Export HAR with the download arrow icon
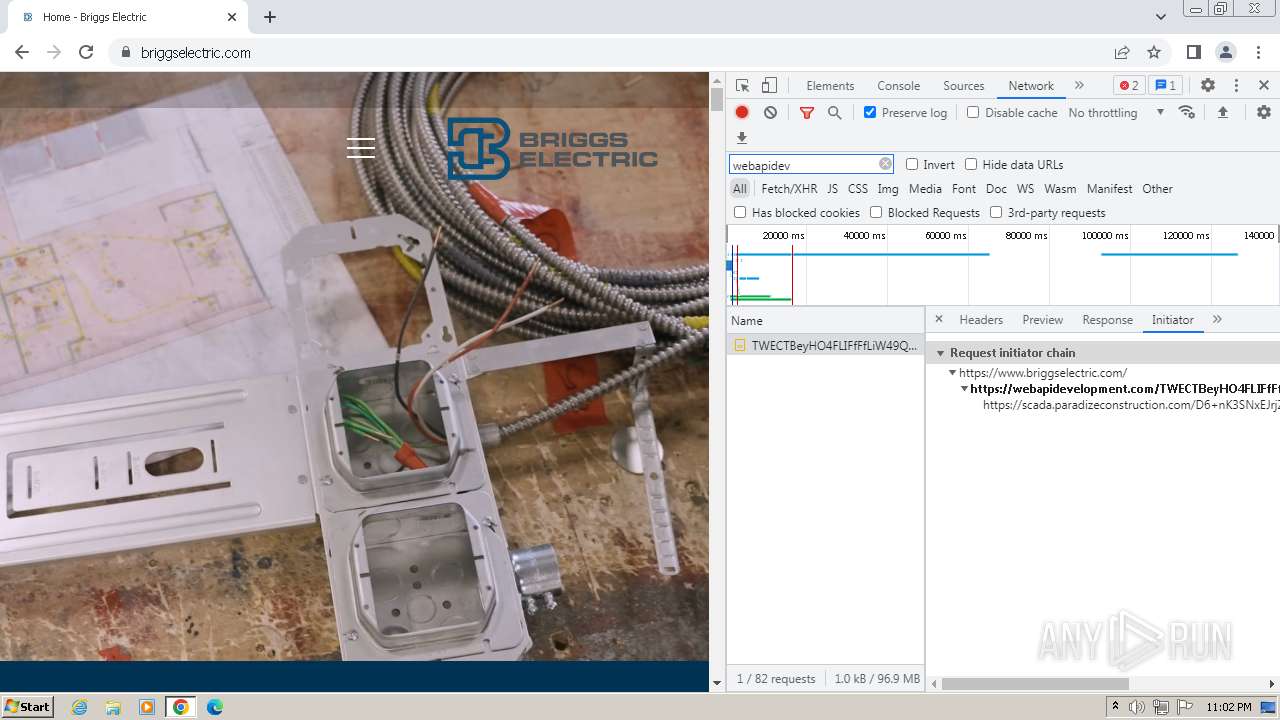This screenshot has width=1280, height=720. tap(742, 138)
